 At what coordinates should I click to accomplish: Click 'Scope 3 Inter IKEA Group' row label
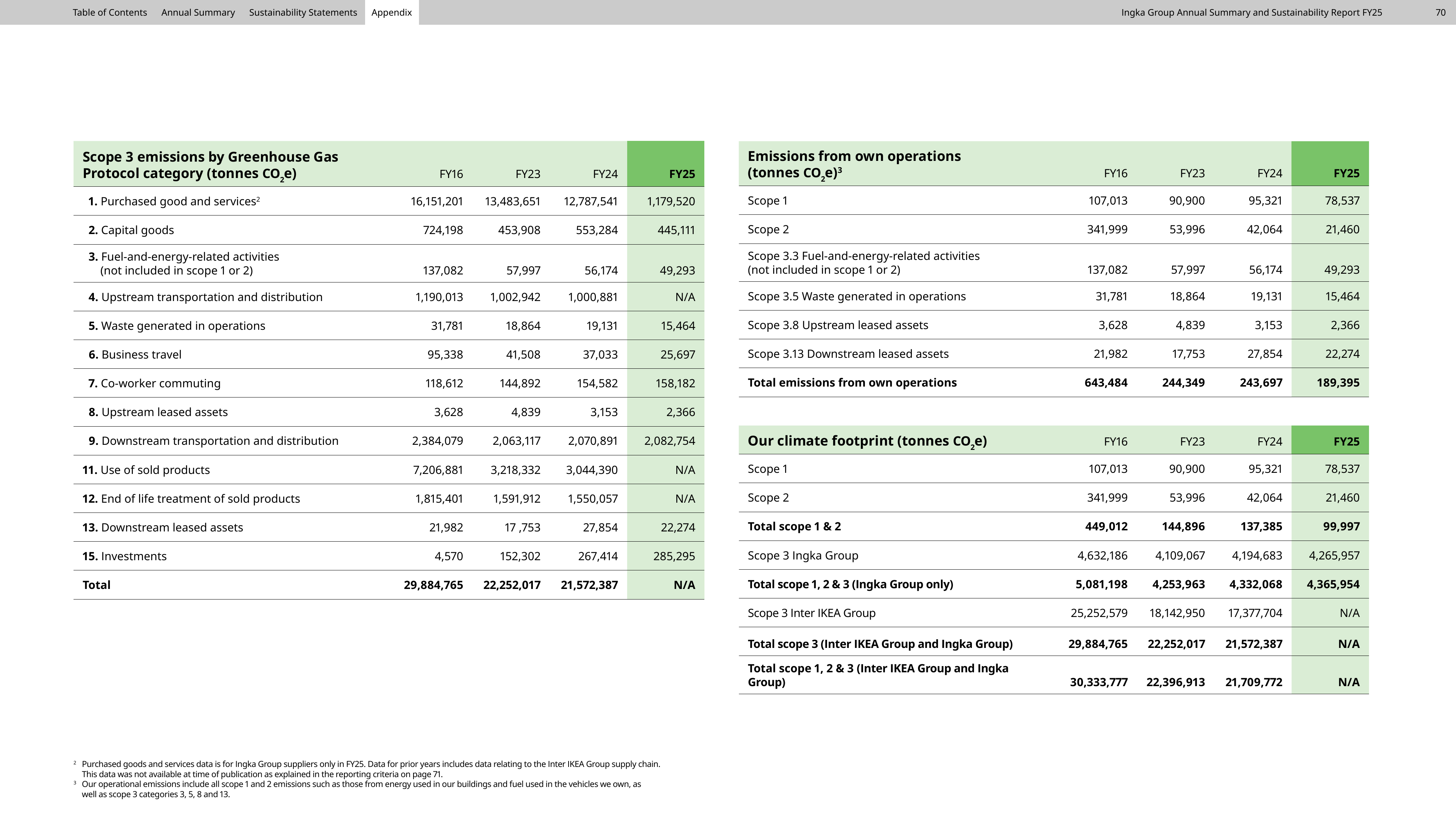811,613
